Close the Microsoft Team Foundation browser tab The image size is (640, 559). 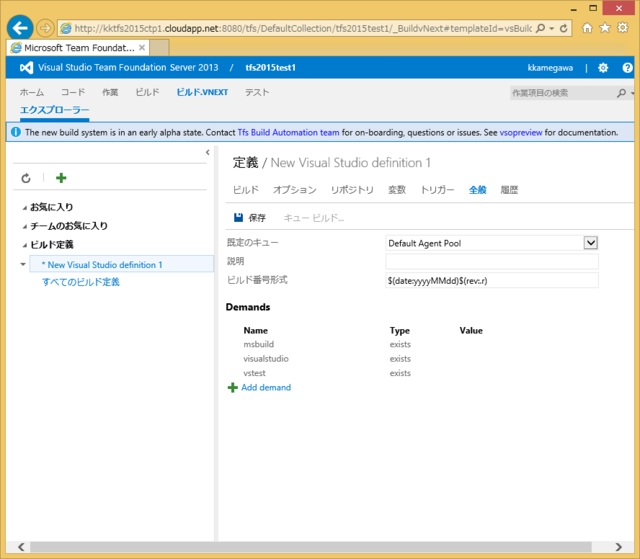142,48
